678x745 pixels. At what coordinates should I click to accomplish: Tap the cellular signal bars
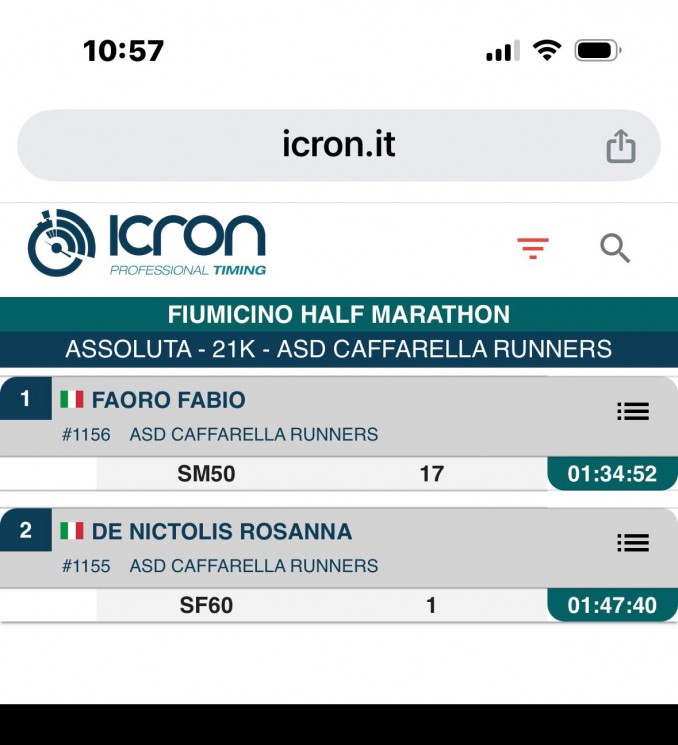tap(503, 50)
